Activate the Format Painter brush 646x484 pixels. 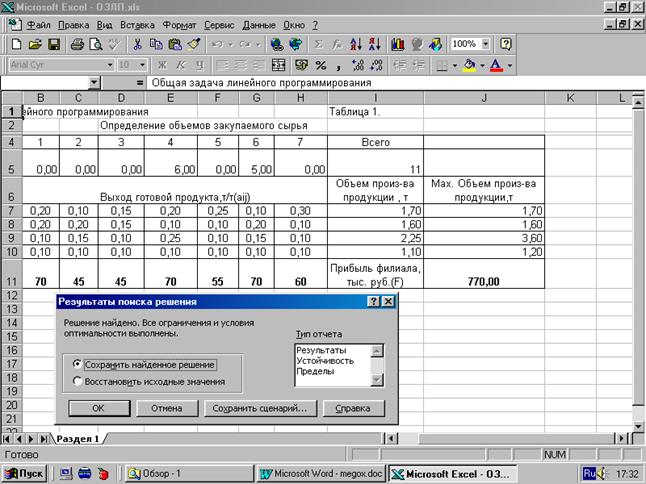(194, 44)
